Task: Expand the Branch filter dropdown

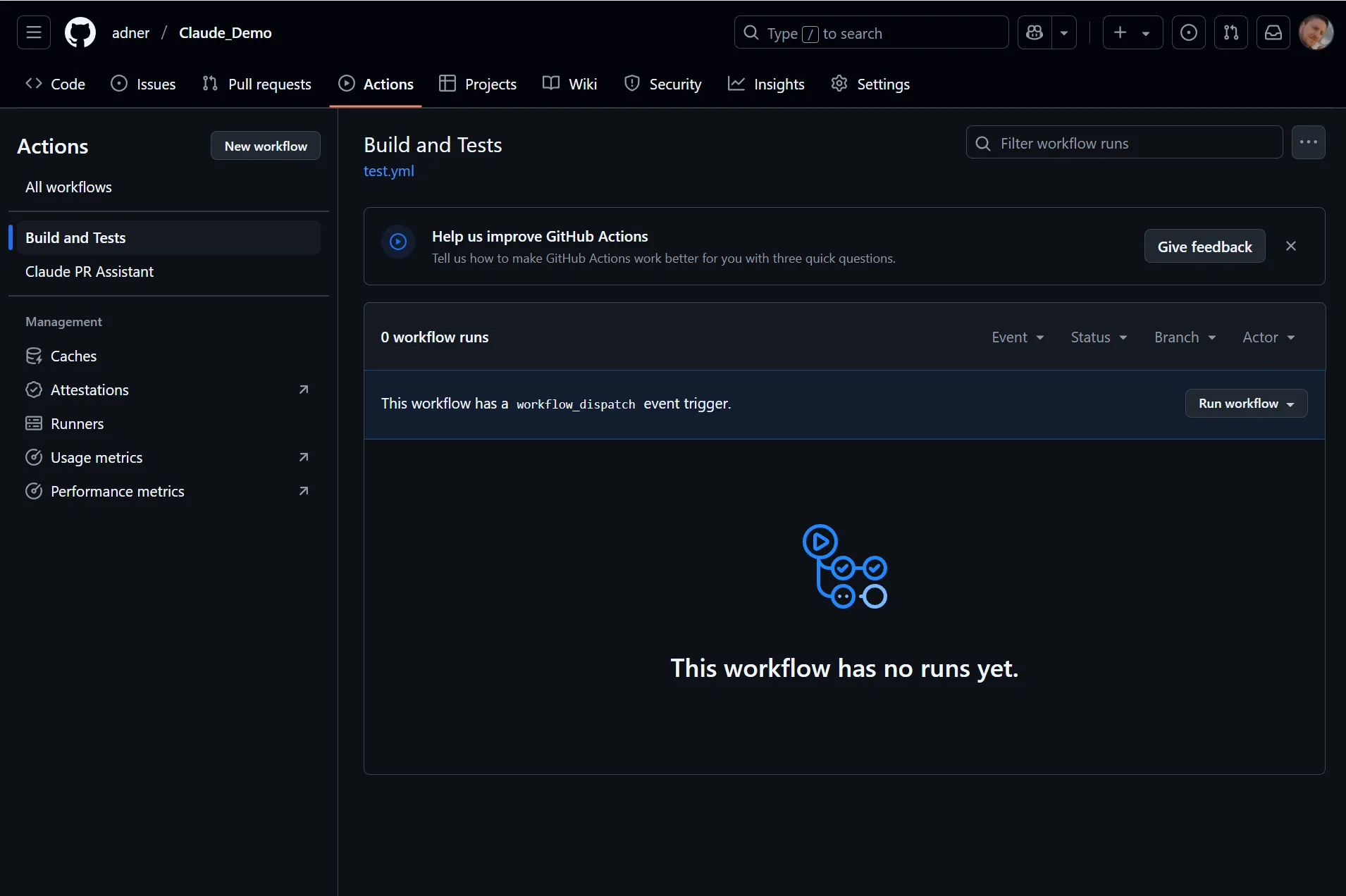Action: (x=1185, y=337)
